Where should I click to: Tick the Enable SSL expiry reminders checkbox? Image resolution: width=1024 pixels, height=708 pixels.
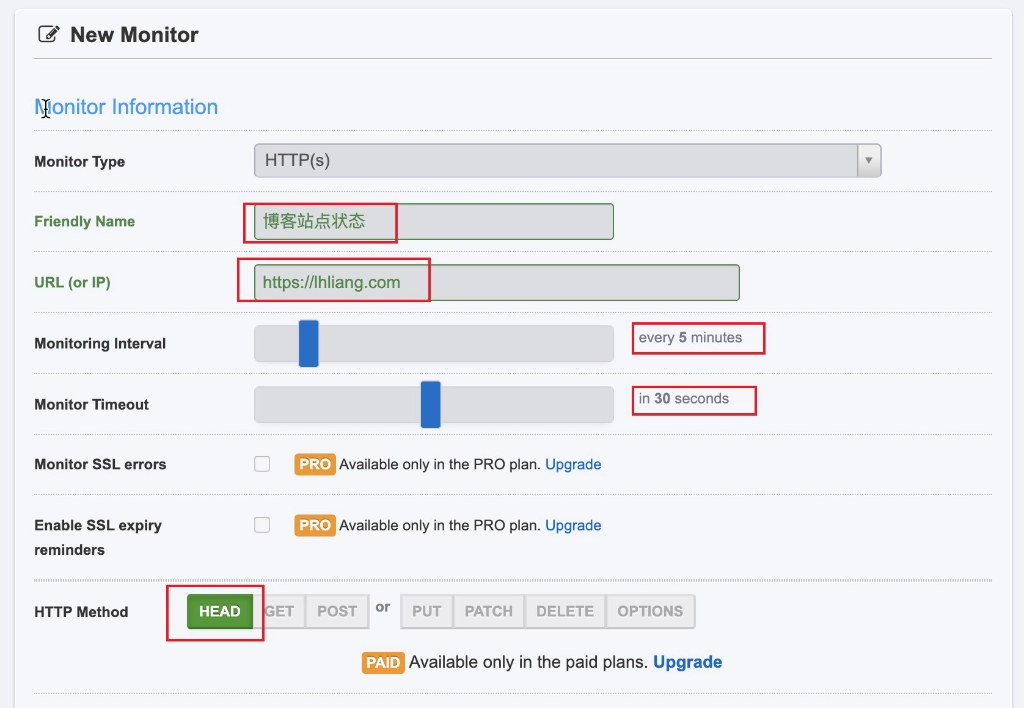(262, 525)
